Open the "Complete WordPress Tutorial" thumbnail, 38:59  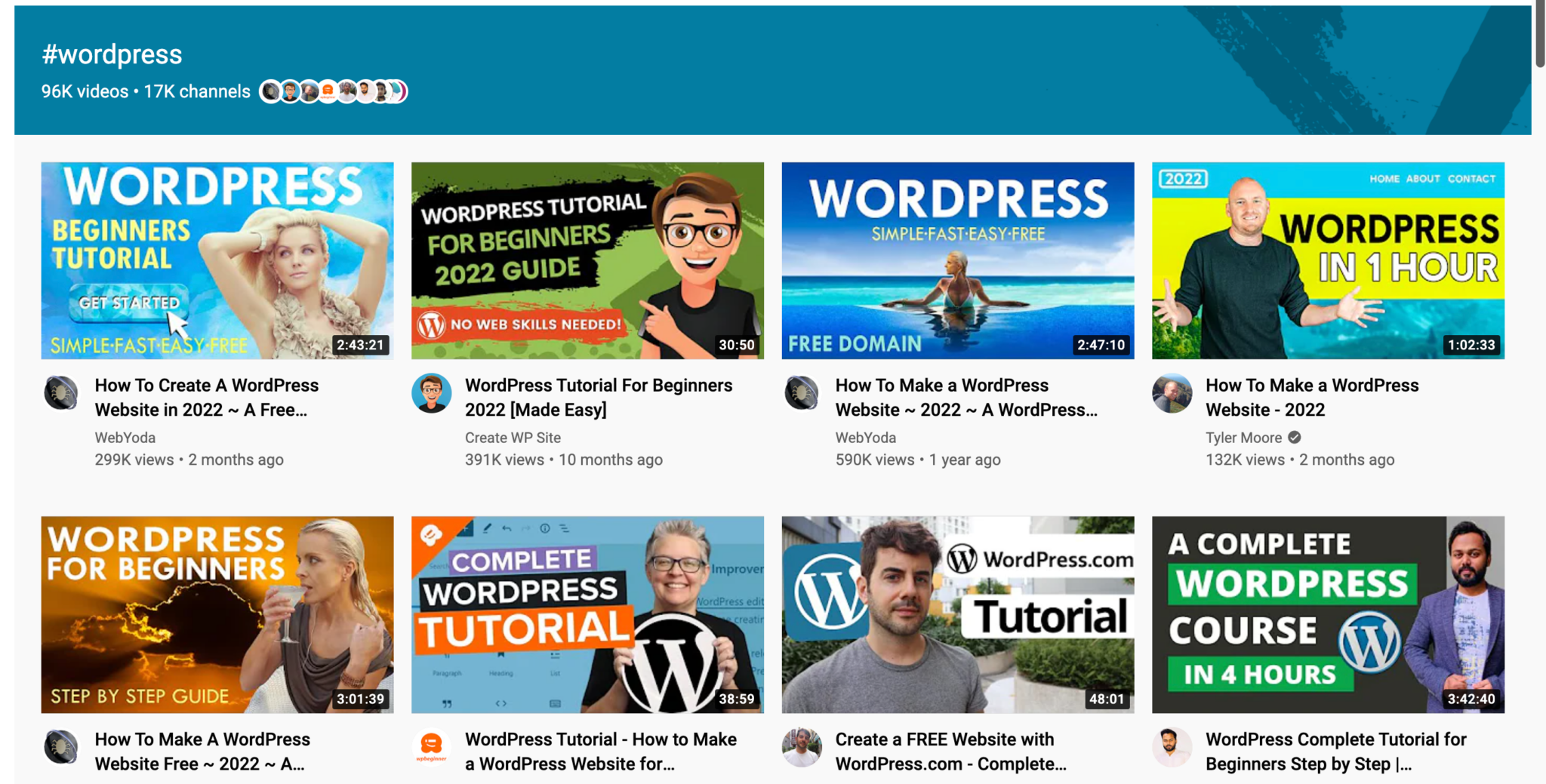coord(587,614)
